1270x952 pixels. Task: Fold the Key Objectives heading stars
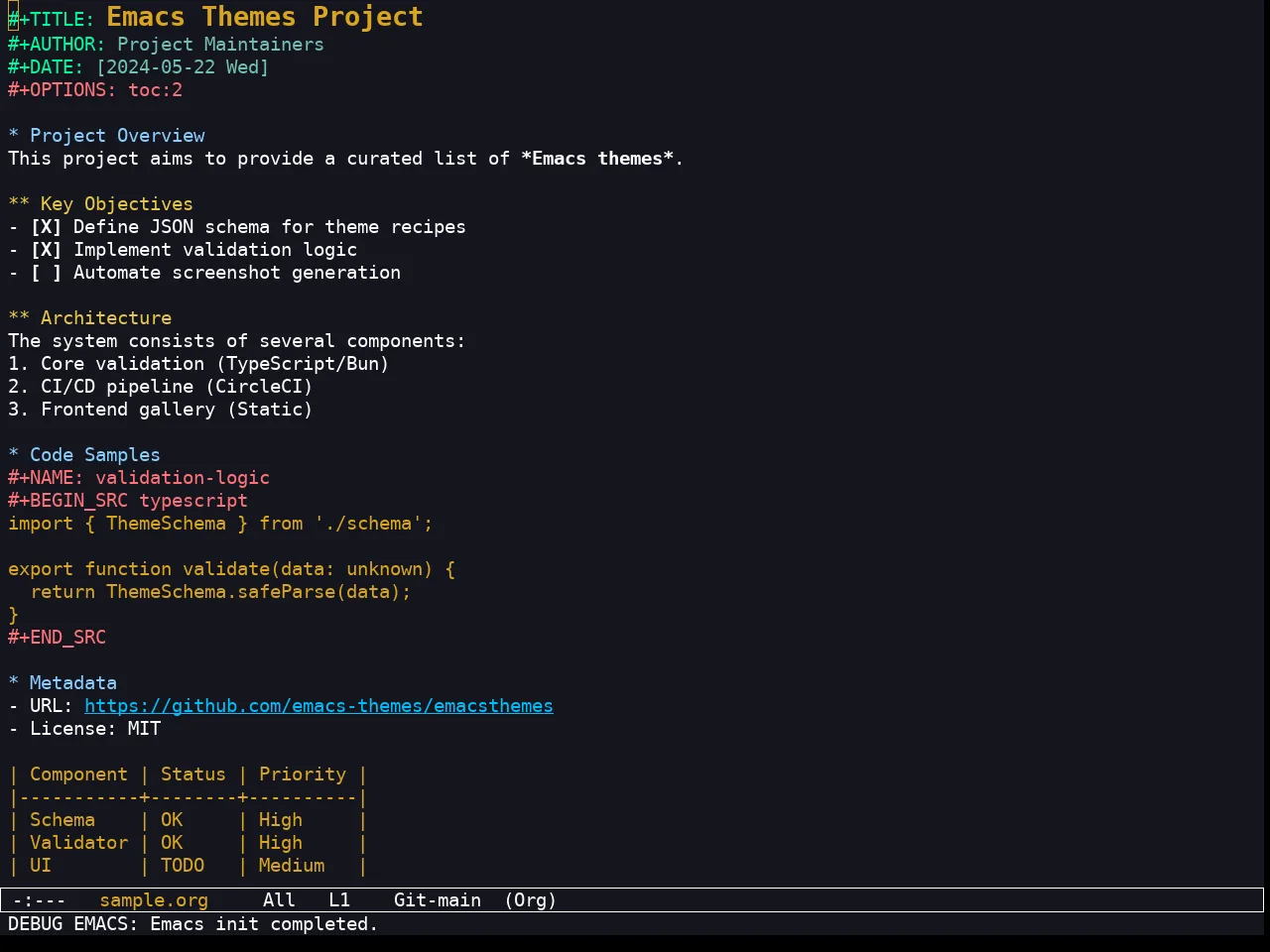(x=19, y=204)
